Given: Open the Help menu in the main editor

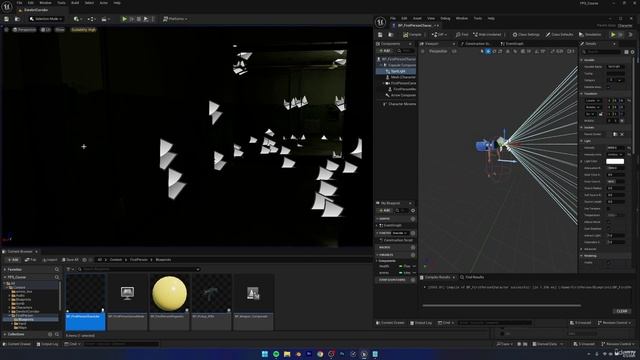Looking at the screenshot, I should pos(117,3).
